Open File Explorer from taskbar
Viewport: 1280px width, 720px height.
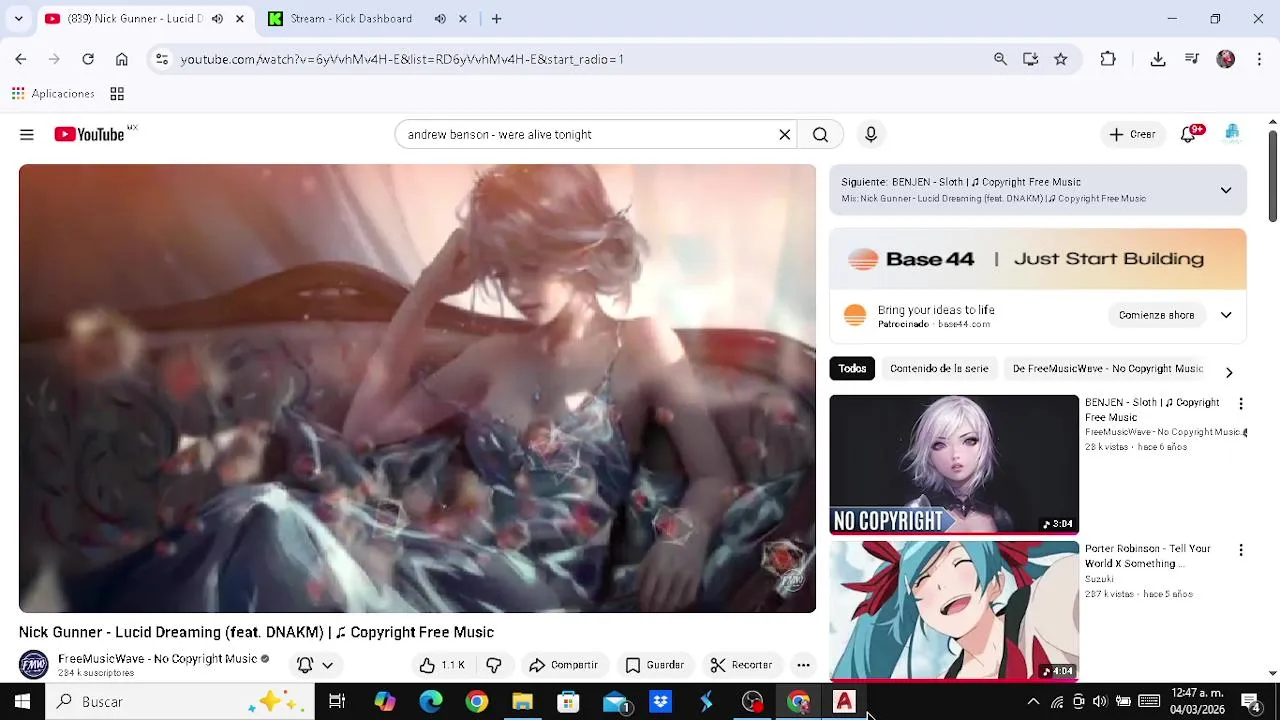point(522,702)
